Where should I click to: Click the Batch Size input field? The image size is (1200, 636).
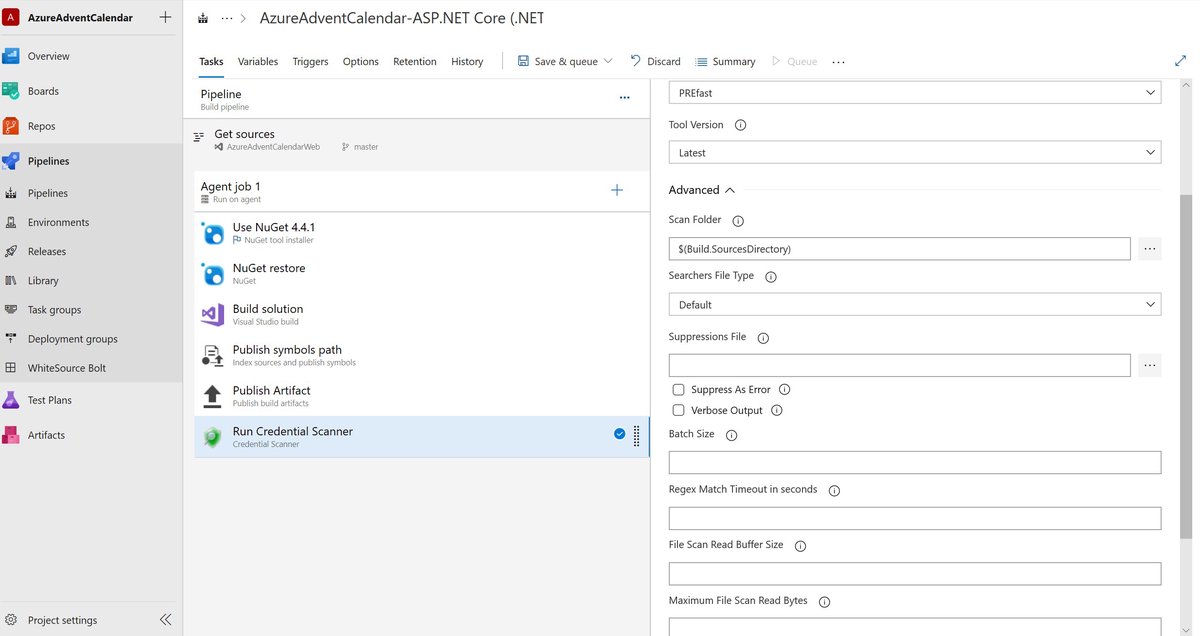click(x=915, y=462)
